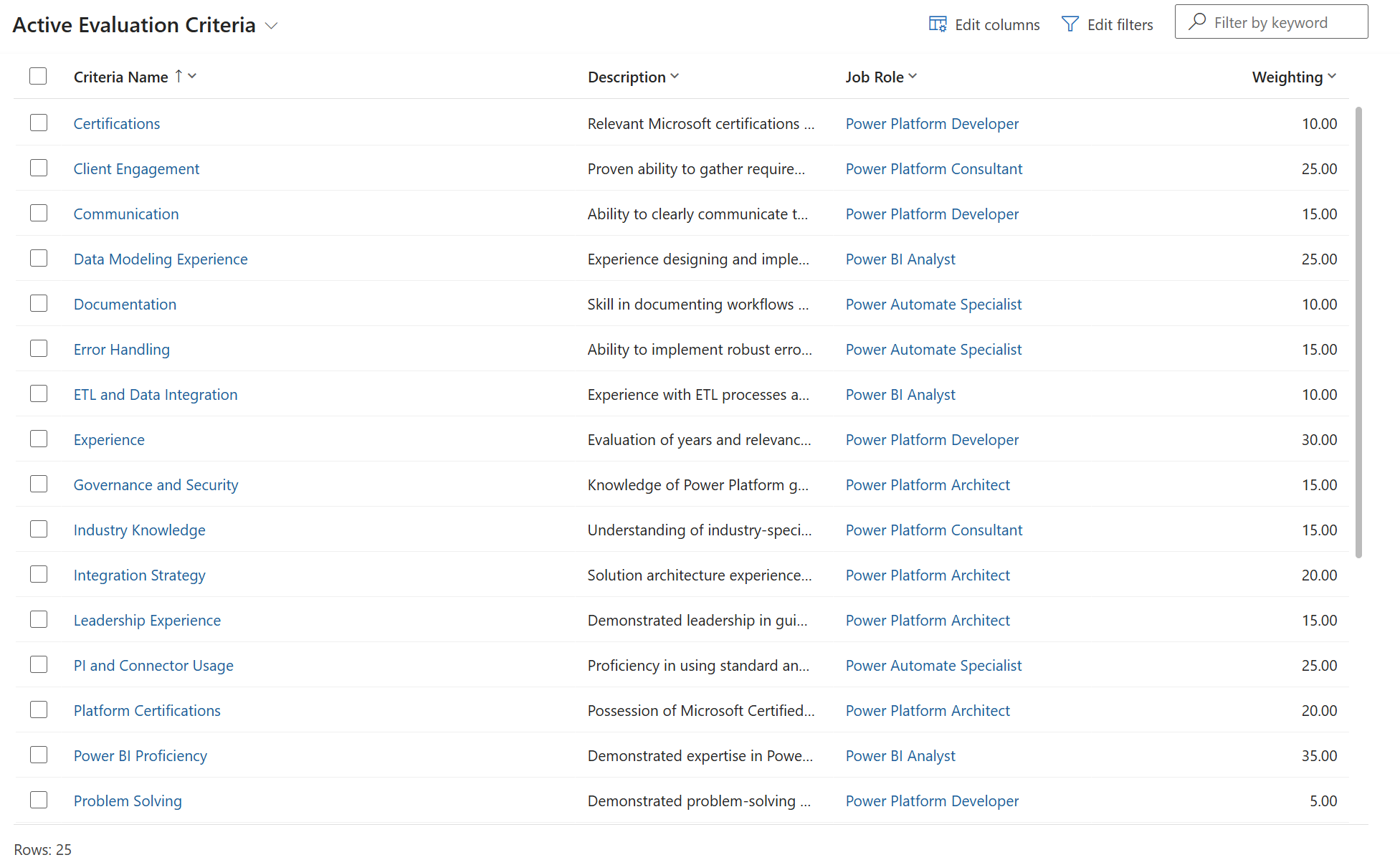Focus the Filter by keyword field
This screenshot has width=1400, height=865.
pos(1283,23)
